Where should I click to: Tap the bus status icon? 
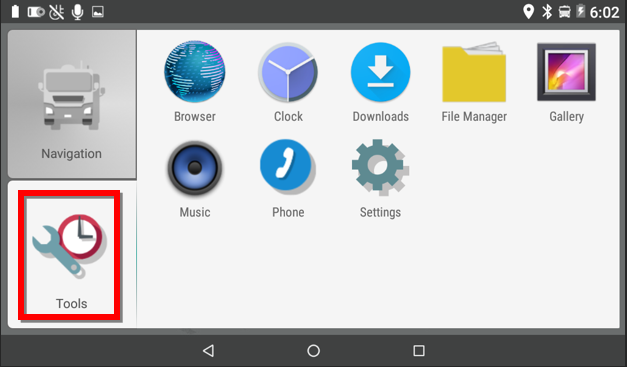pyautogui.click(x=564, y=12)
